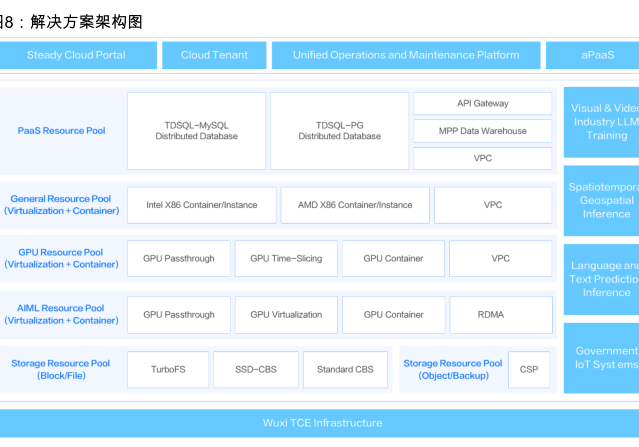
Task: Select the TDSQL-PG Distributed Database box
Action: [x=339, y=130]
